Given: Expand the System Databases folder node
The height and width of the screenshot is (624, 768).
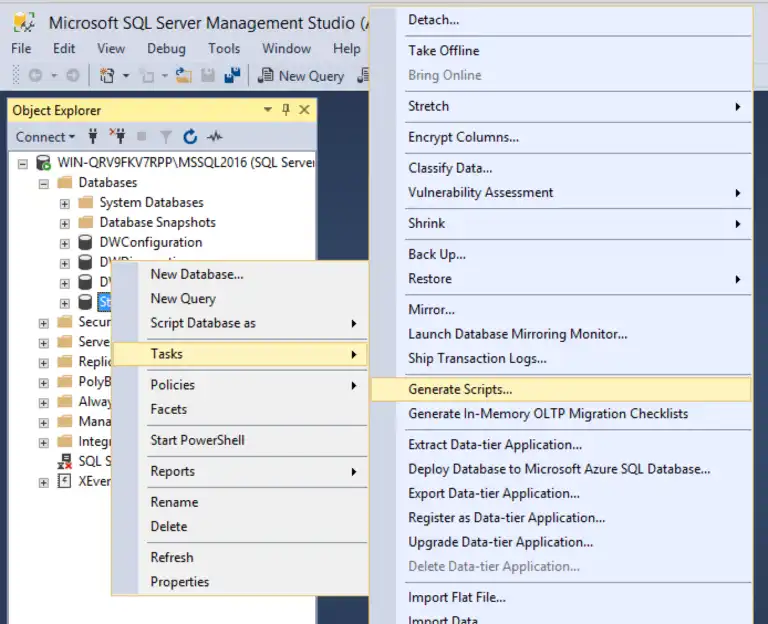Looking at the screenshot, I should click(x=65, y=203).
